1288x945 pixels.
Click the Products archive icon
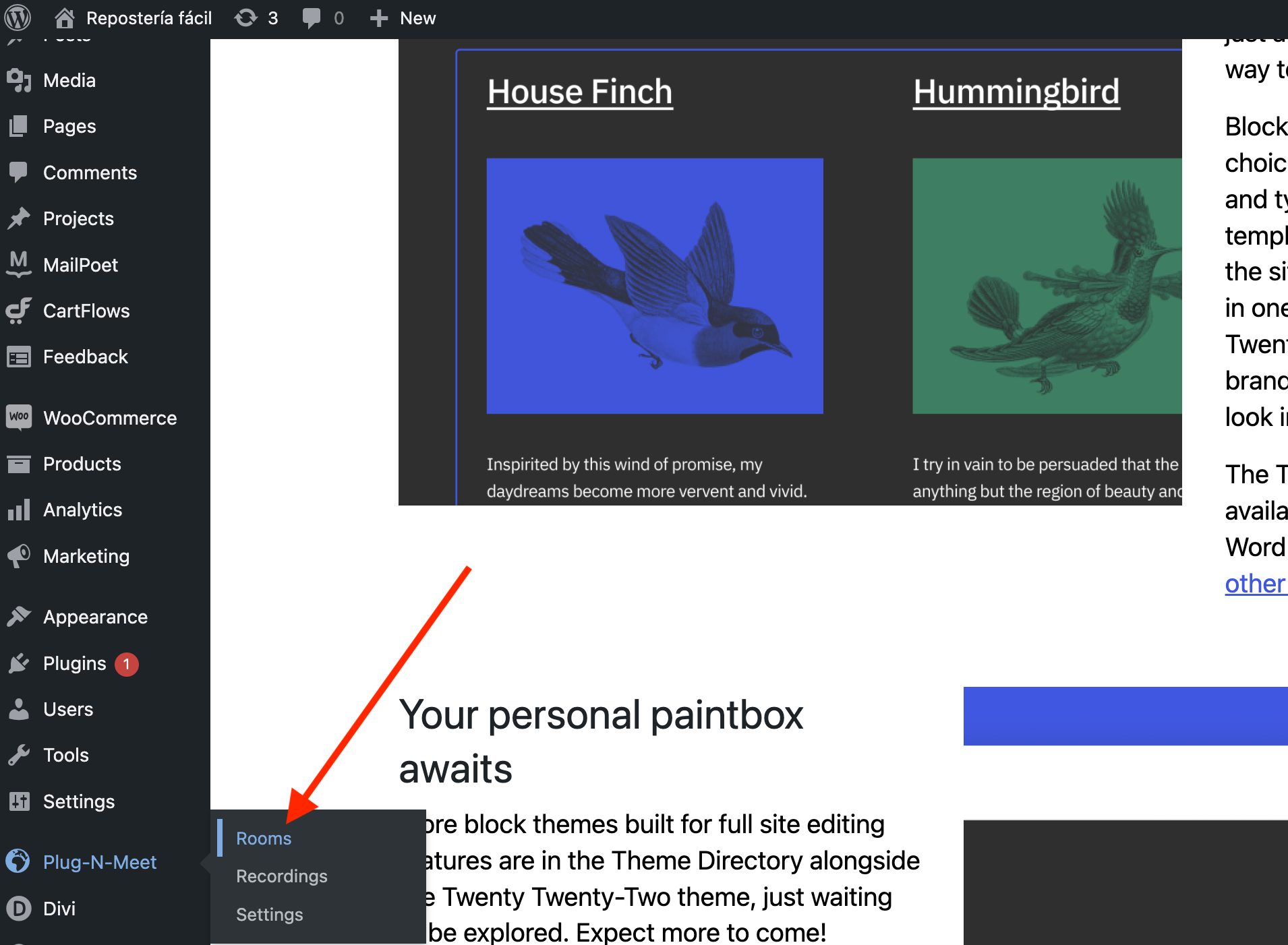[x=19, y=464]
